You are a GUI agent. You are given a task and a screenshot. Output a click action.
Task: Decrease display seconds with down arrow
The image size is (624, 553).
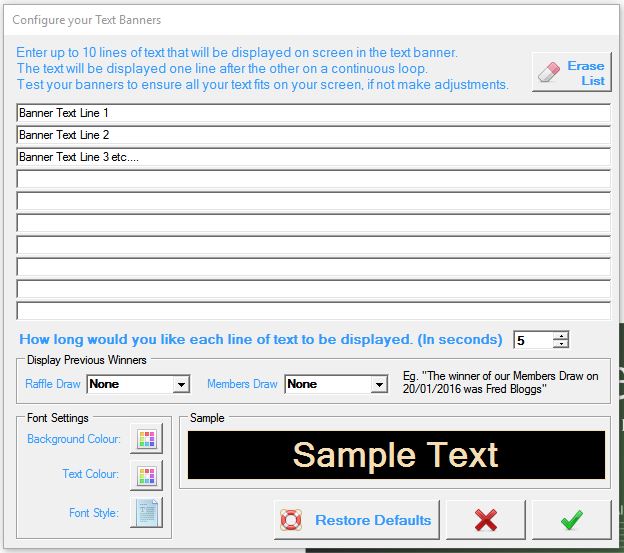click(x=561, y=344)
